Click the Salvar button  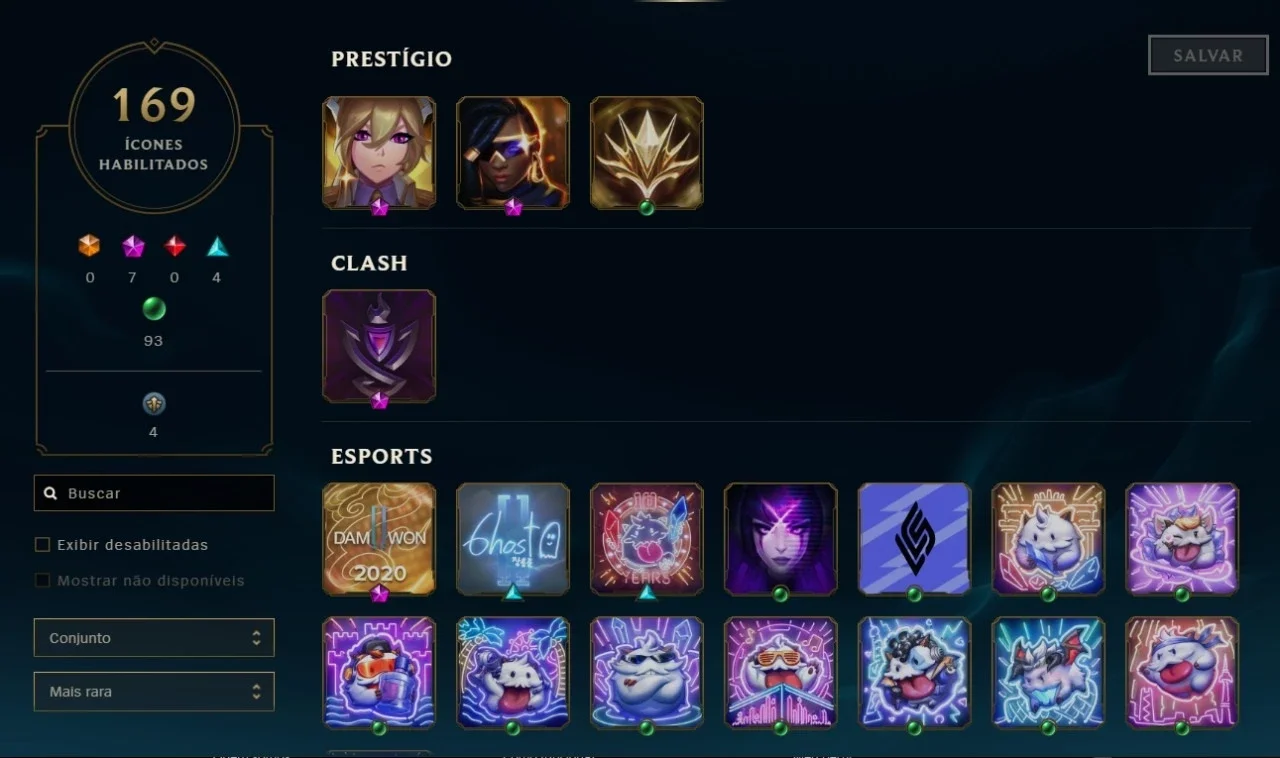1208,56
